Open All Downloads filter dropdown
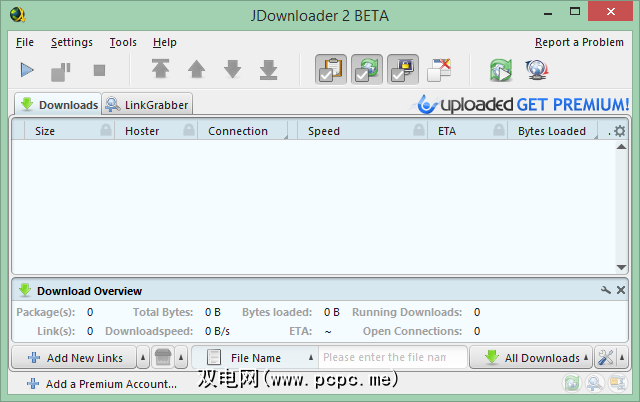Screen dimensions: 640x402 [531, 358]
